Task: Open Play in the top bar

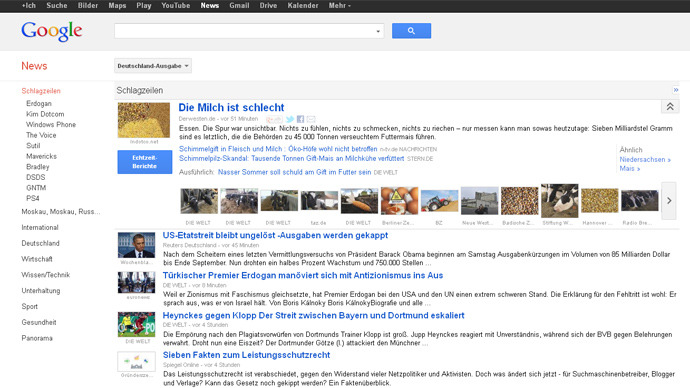Action: [144, 6]
